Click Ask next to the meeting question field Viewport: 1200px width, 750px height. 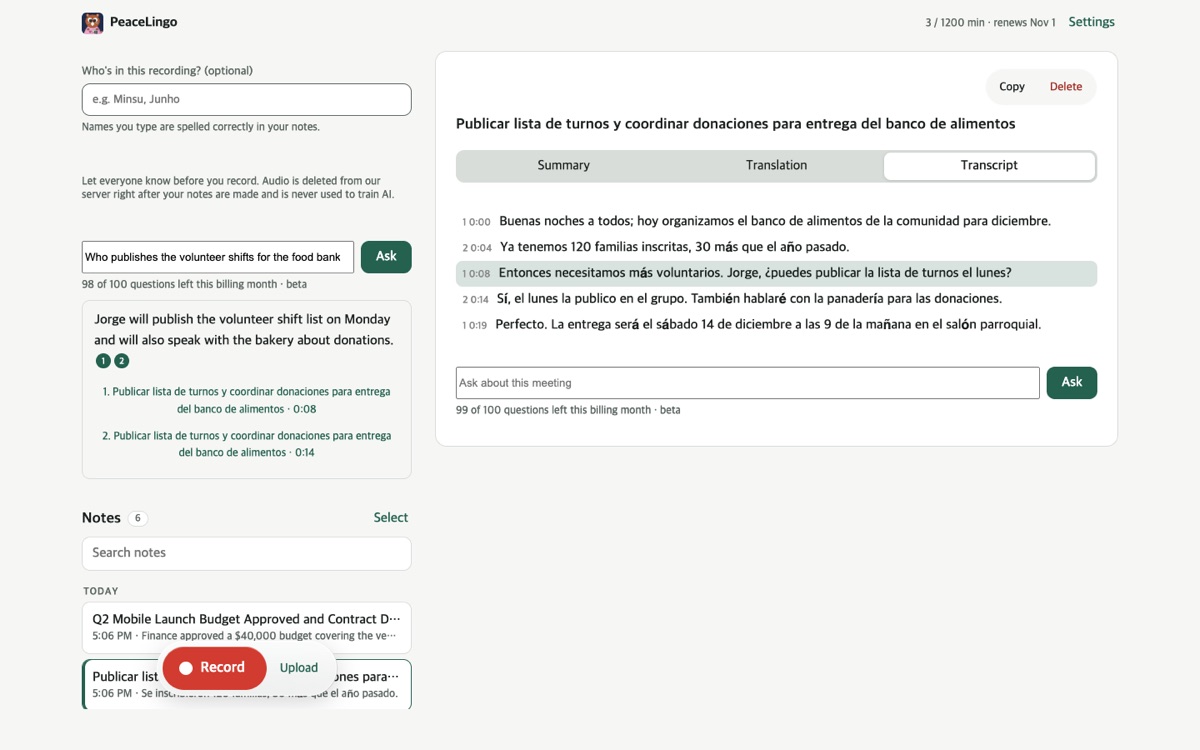coord(1072,383)
